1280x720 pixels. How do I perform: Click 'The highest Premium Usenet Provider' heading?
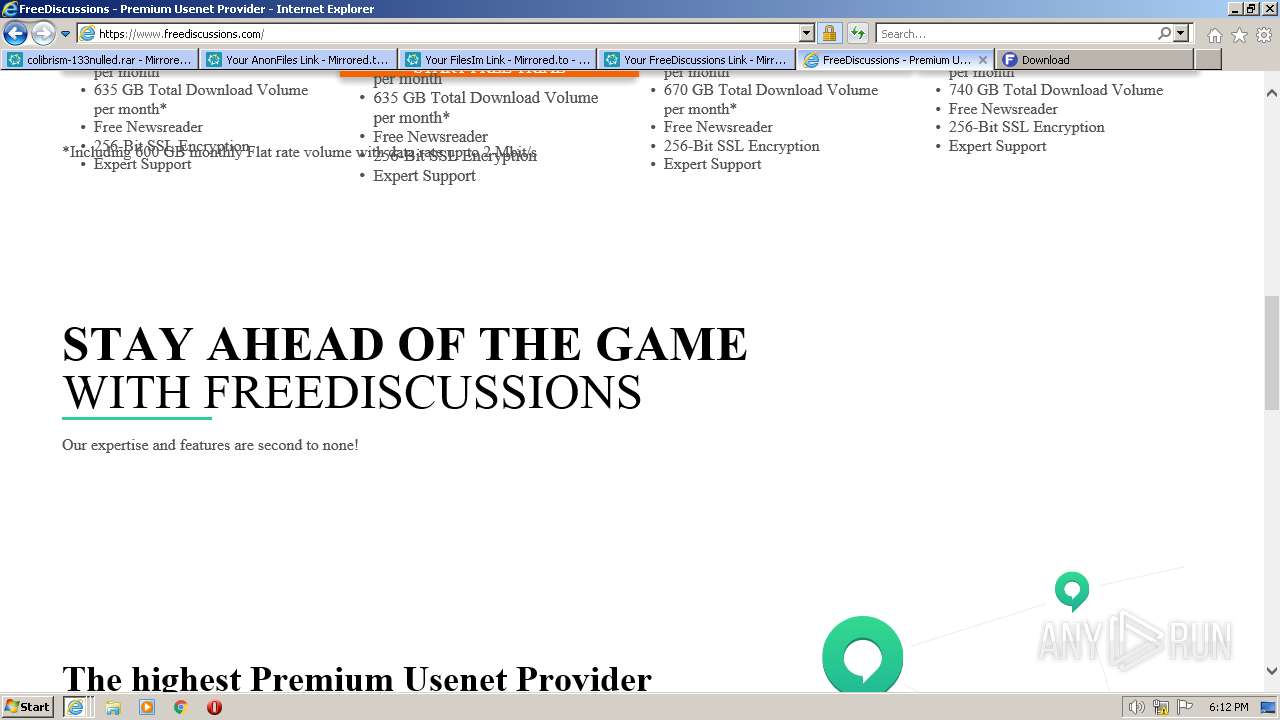point(357,679)
